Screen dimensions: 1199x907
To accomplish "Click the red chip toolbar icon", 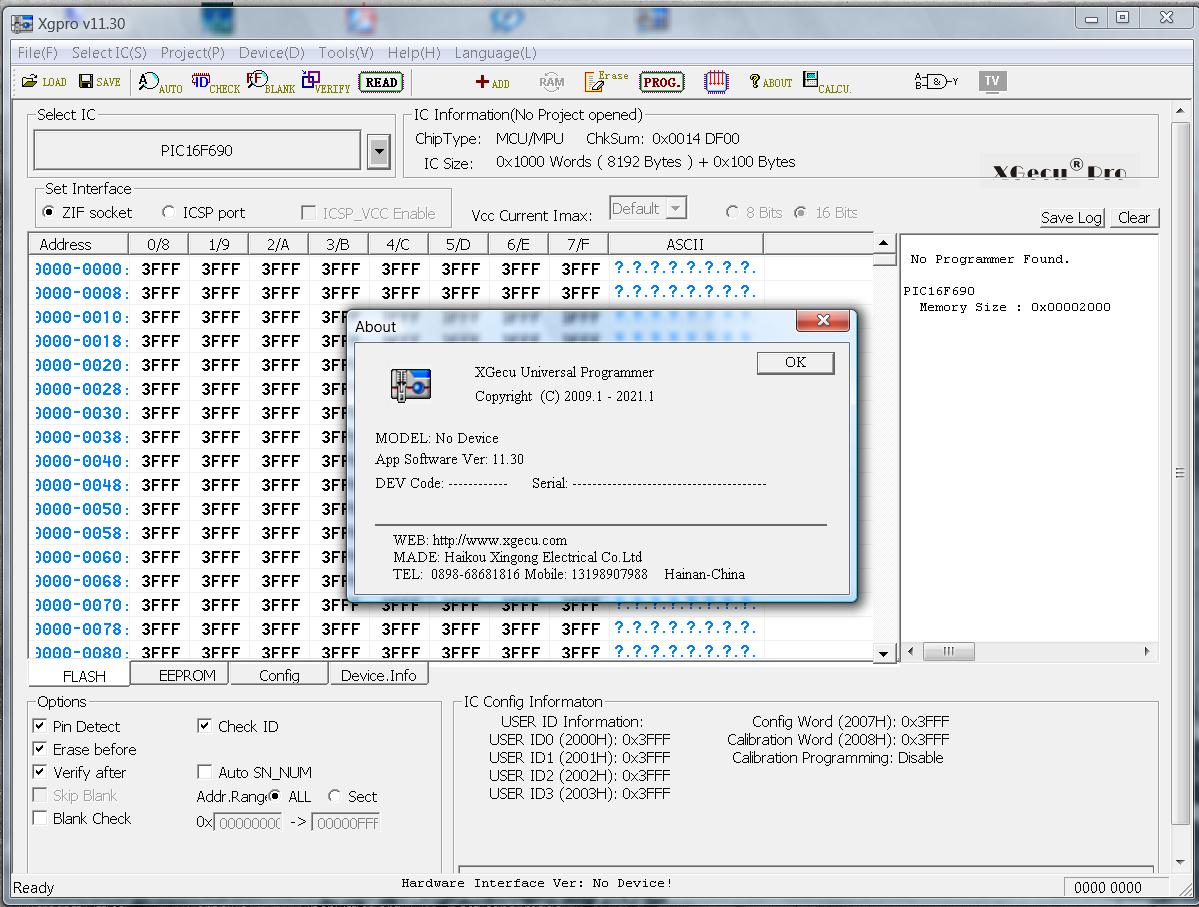I will pyautogui.click(x=716, y=82).
